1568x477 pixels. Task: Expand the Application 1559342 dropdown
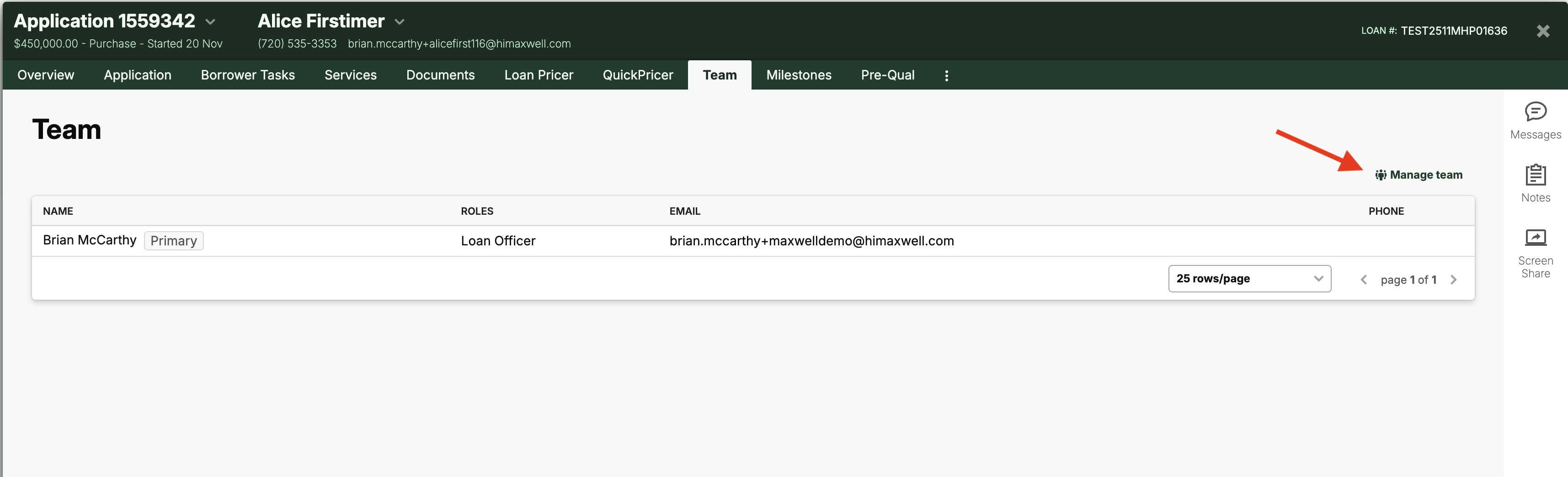(x=211, y=22)
